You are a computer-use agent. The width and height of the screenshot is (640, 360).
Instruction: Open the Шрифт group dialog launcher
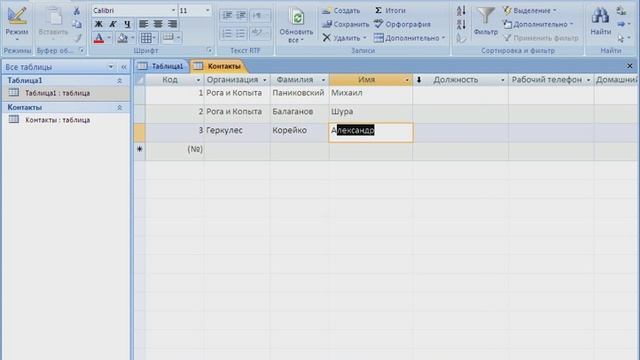click(x=209, y=51)
